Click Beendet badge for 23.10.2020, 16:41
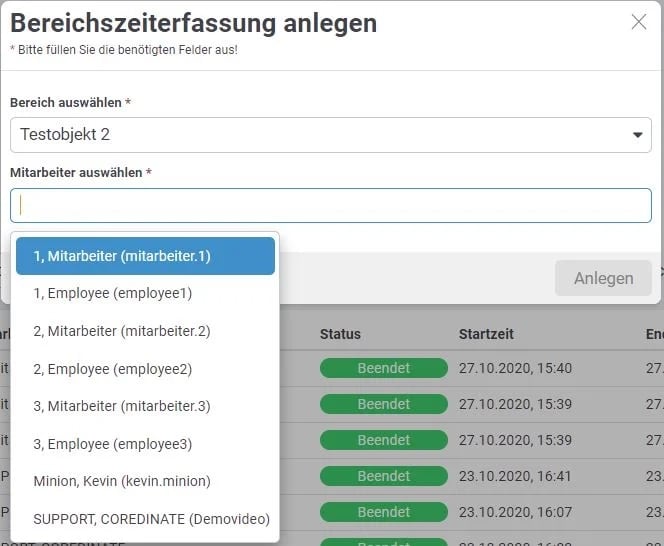The height and width of the screenshot is (546, 664). coord(384,476)
